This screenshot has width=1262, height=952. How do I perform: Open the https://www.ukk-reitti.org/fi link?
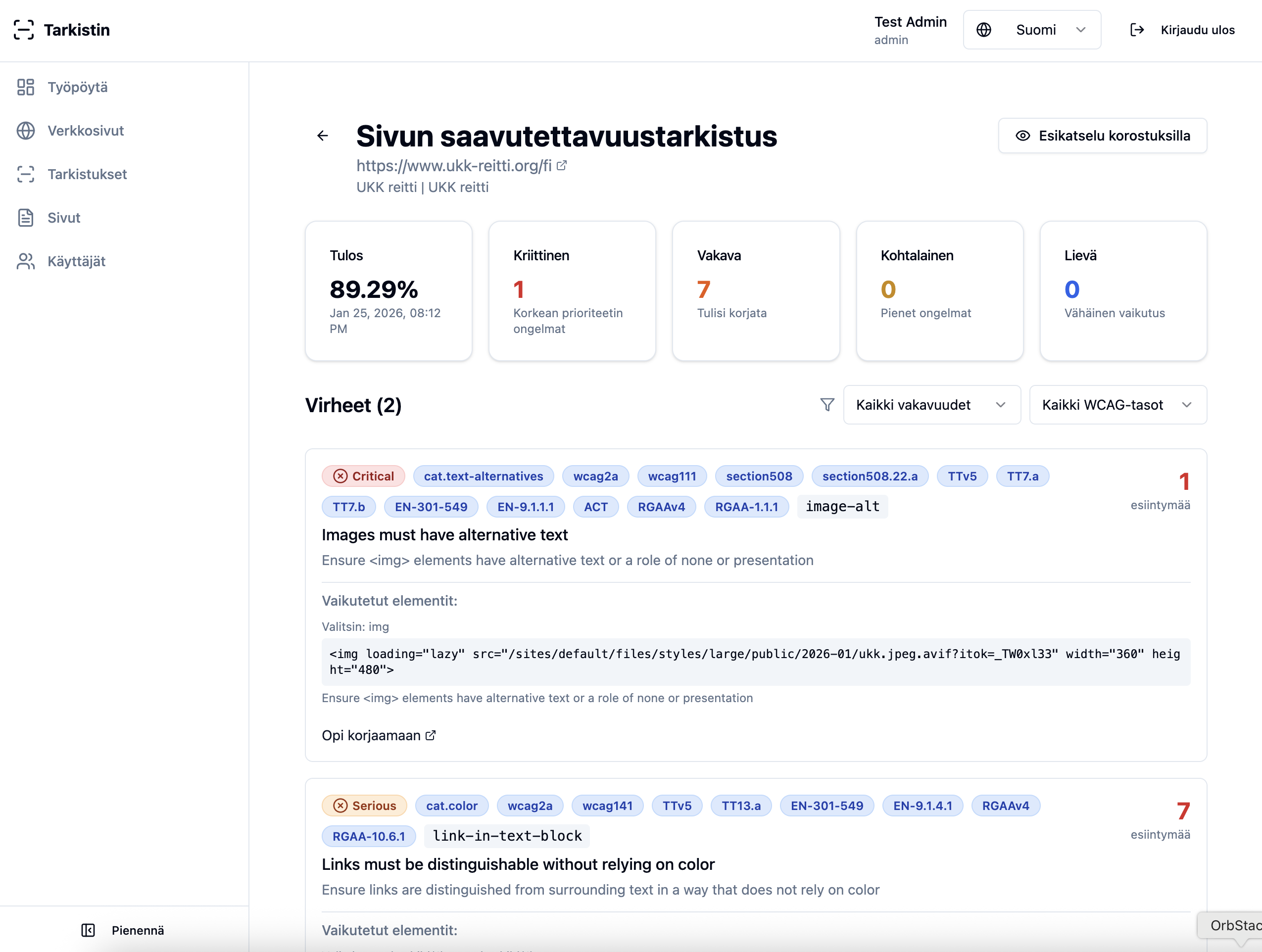[x=453, y=165]
